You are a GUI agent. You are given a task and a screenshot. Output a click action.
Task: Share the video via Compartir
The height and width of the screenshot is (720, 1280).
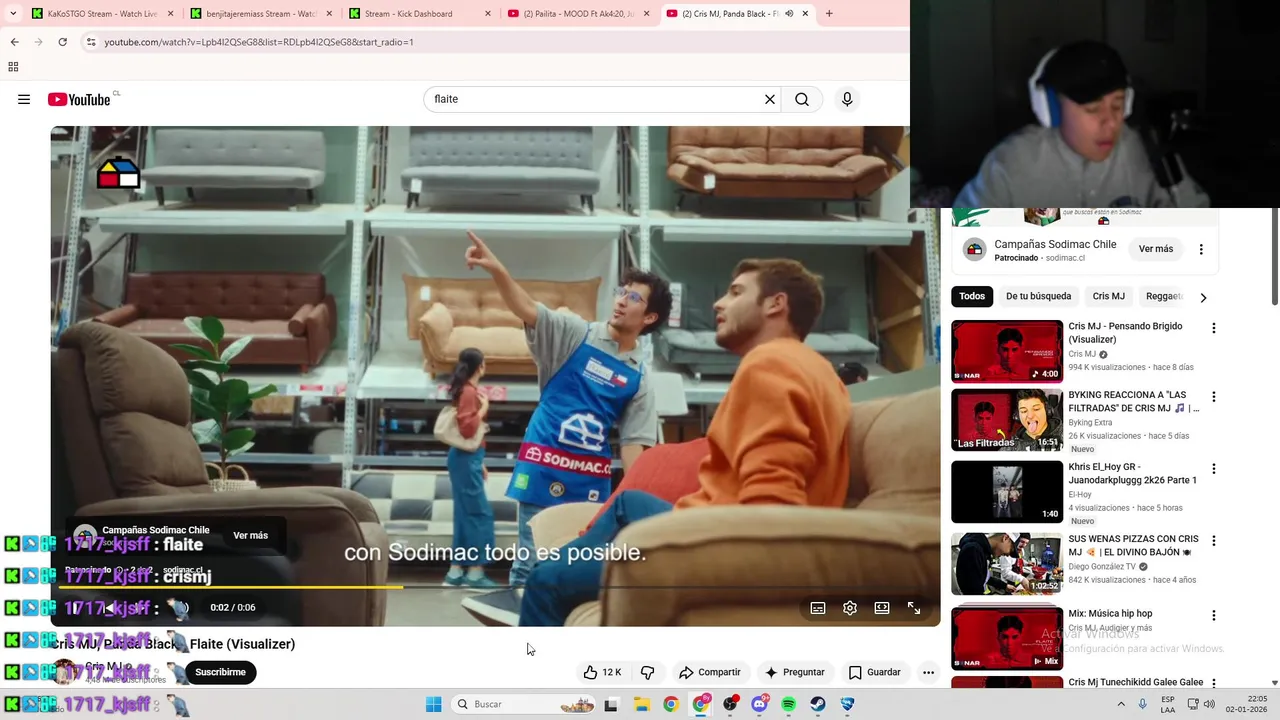[709, 672]
